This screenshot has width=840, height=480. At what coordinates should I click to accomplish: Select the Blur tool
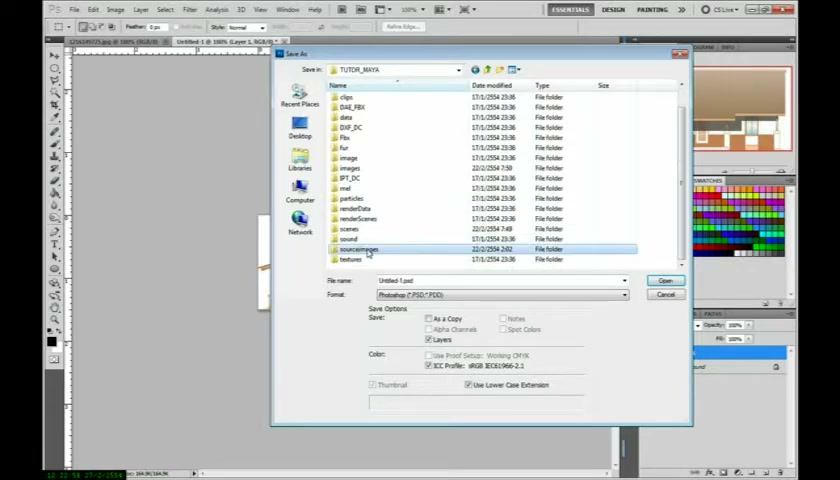(x=55, y=206)
